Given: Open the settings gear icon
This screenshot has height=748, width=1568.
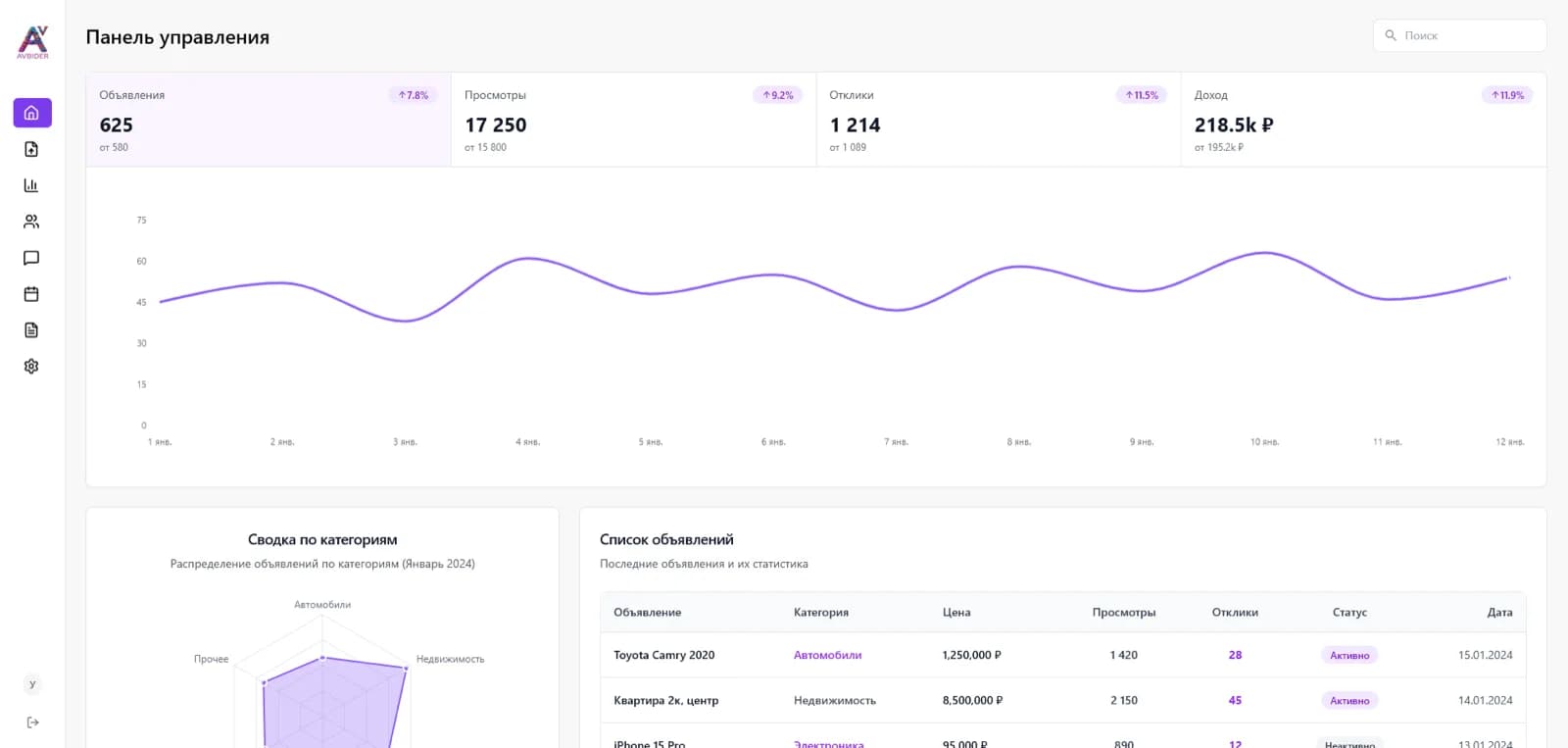Looking at the screenshot, I should tap(31, 366).
